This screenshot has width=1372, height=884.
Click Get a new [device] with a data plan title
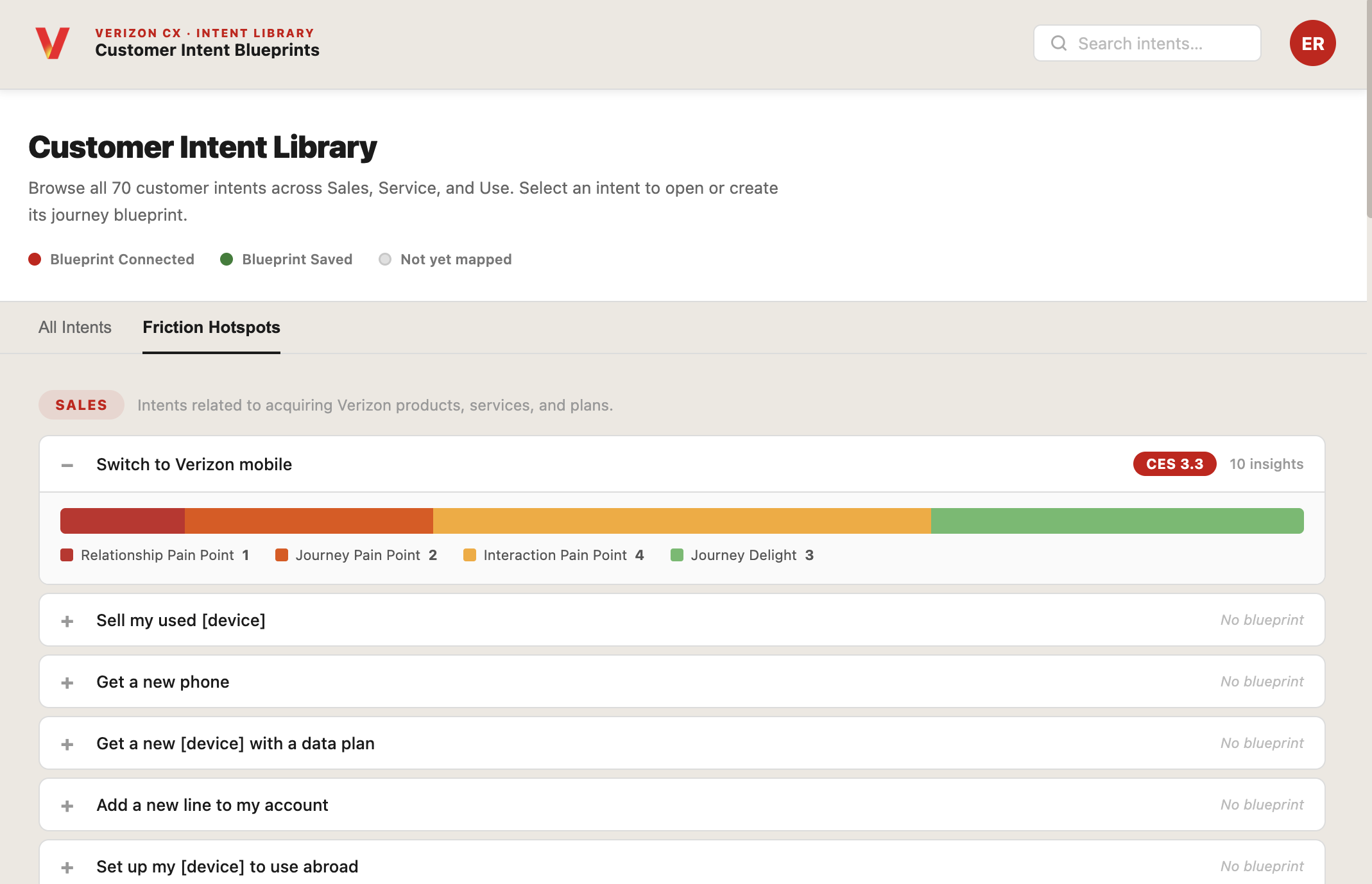click(x=236, y=744)
